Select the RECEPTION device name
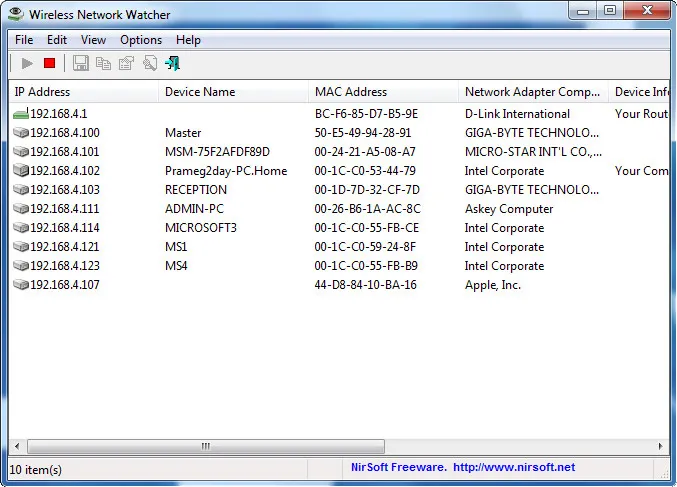This screenshot has width=677, height=487. (196, 190)
